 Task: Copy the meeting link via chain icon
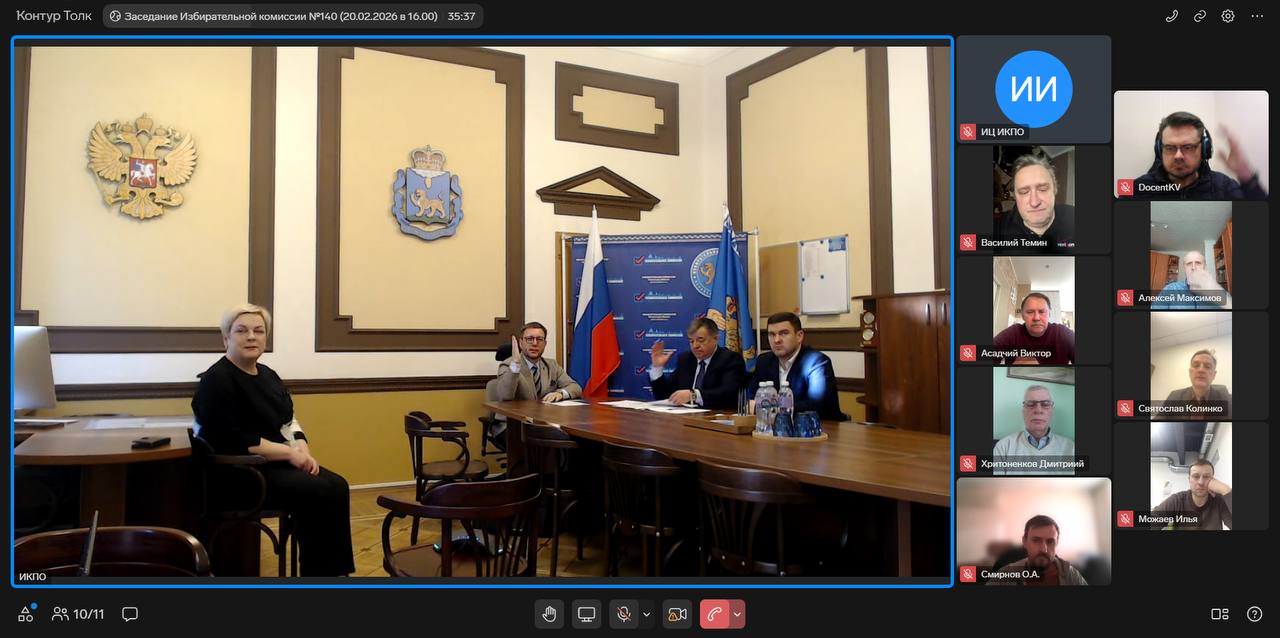(1200, 16)
